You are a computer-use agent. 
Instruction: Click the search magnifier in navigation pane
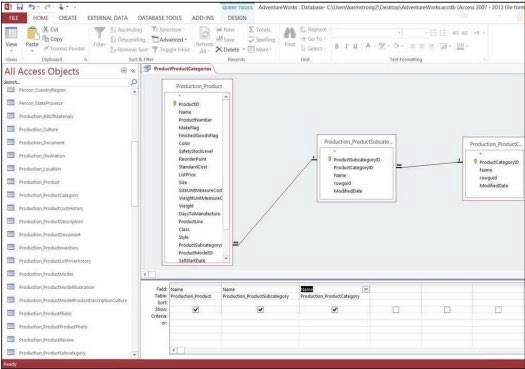[x=134, y=82]
